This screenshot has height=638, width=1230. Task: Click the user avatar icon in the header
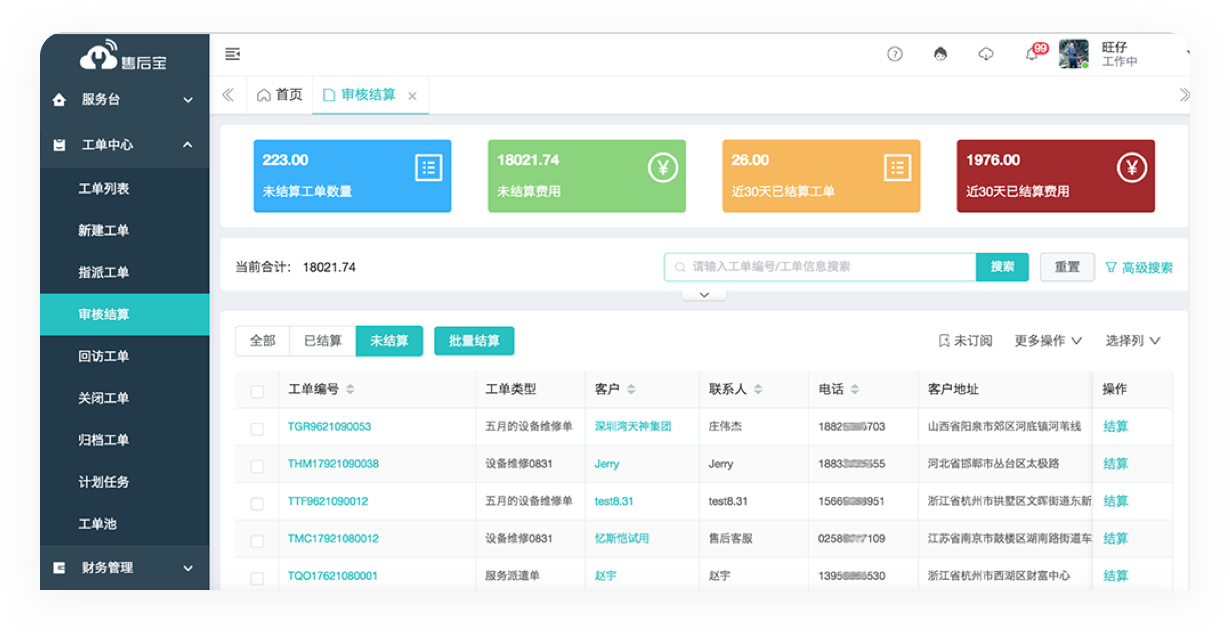pyautogui.click(x=1072, y=54)
